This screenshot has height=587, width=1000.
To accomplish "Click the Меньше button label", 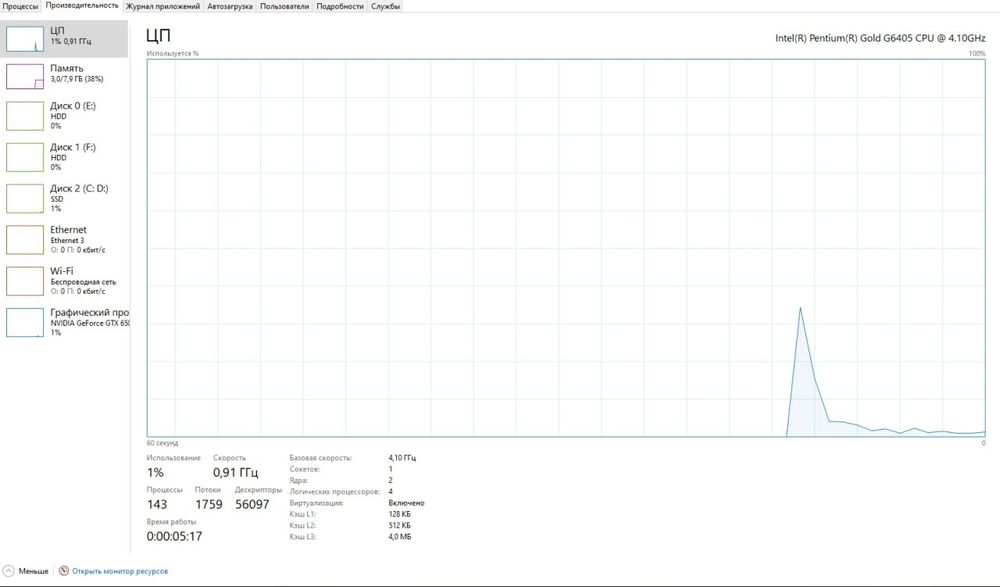I will [x=33, y=571].
